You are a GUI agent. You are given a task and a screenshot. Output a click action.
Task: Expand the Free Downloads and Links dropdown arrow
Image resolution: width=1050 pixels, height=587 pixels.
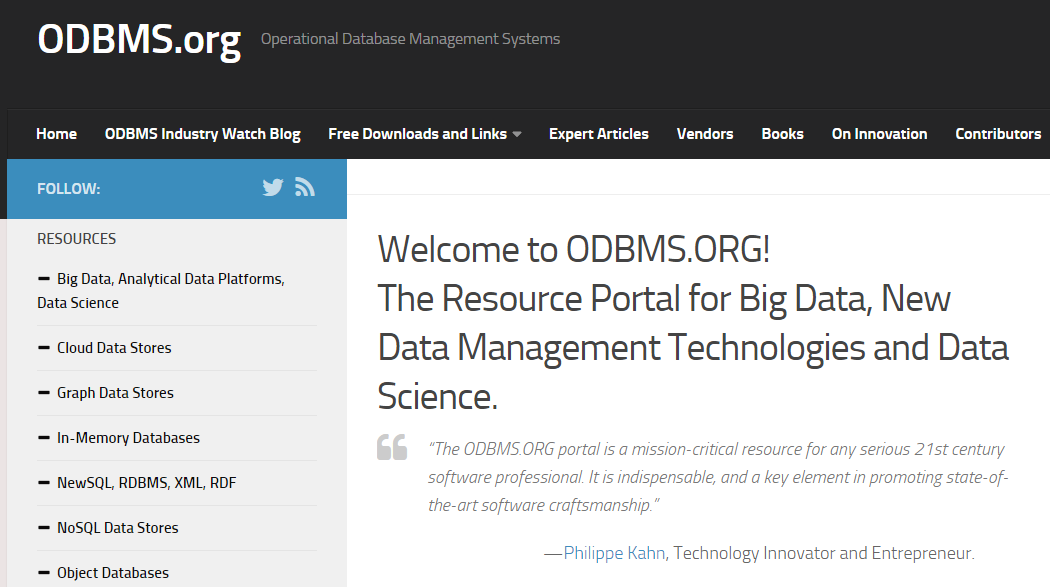point(517,134)
